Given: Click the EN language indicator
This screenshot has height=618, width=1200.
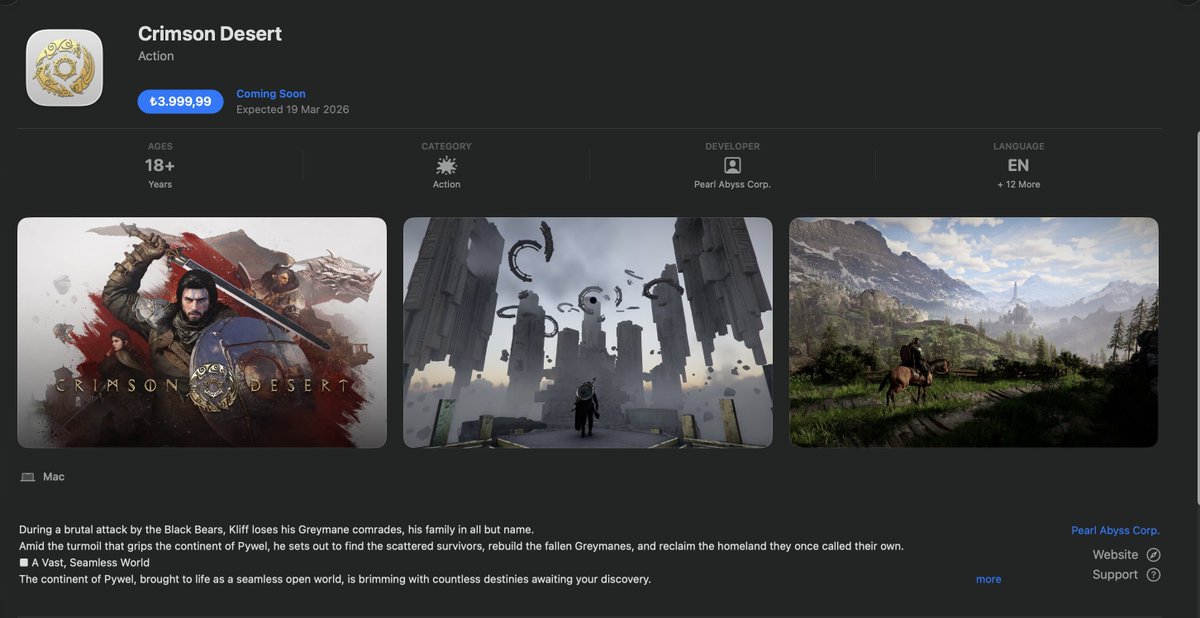Looking at the screenshot, I should [1018, 166].
